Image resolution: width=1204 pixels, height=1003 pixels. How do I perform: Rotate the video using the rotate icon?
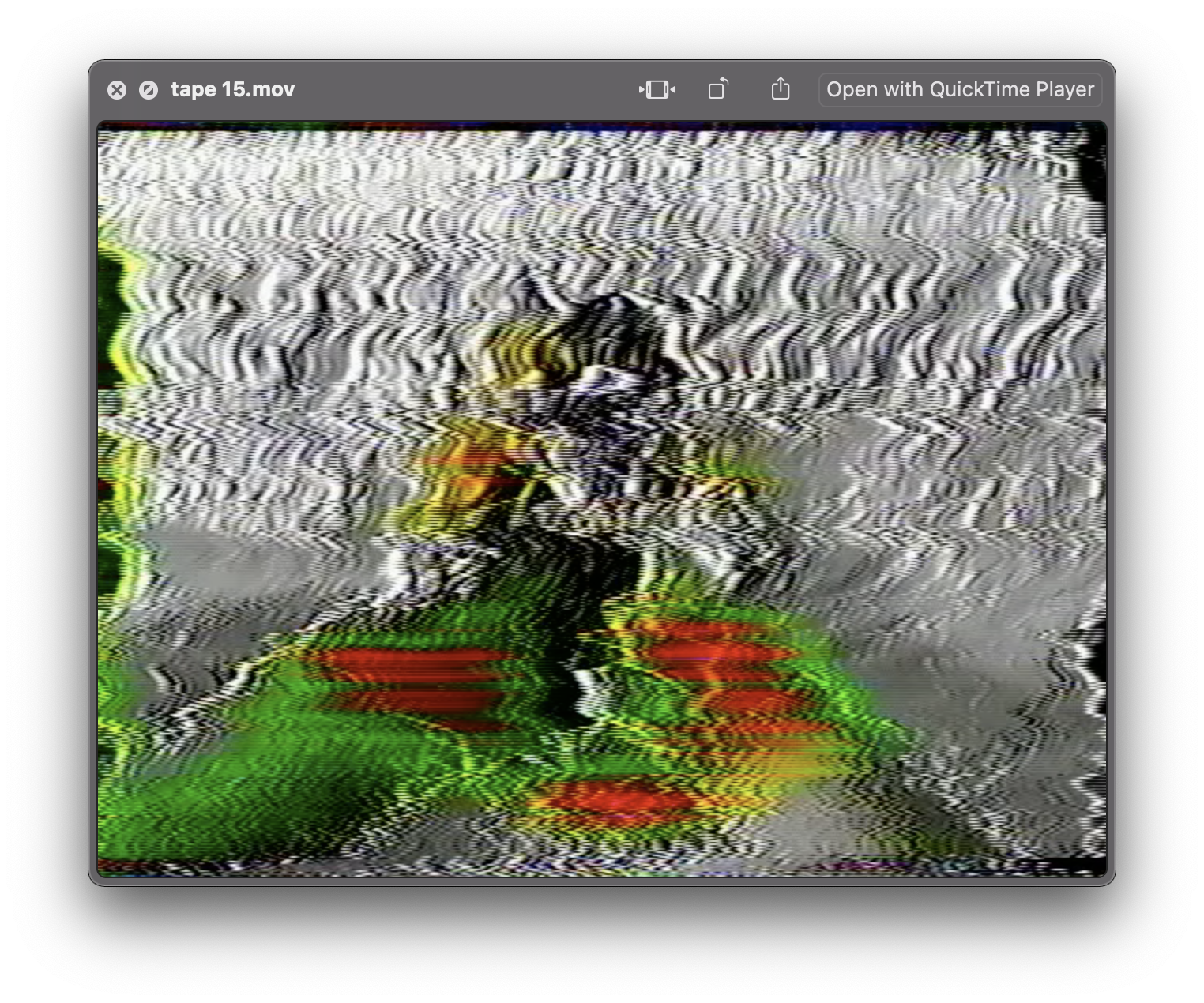(718, 88)
